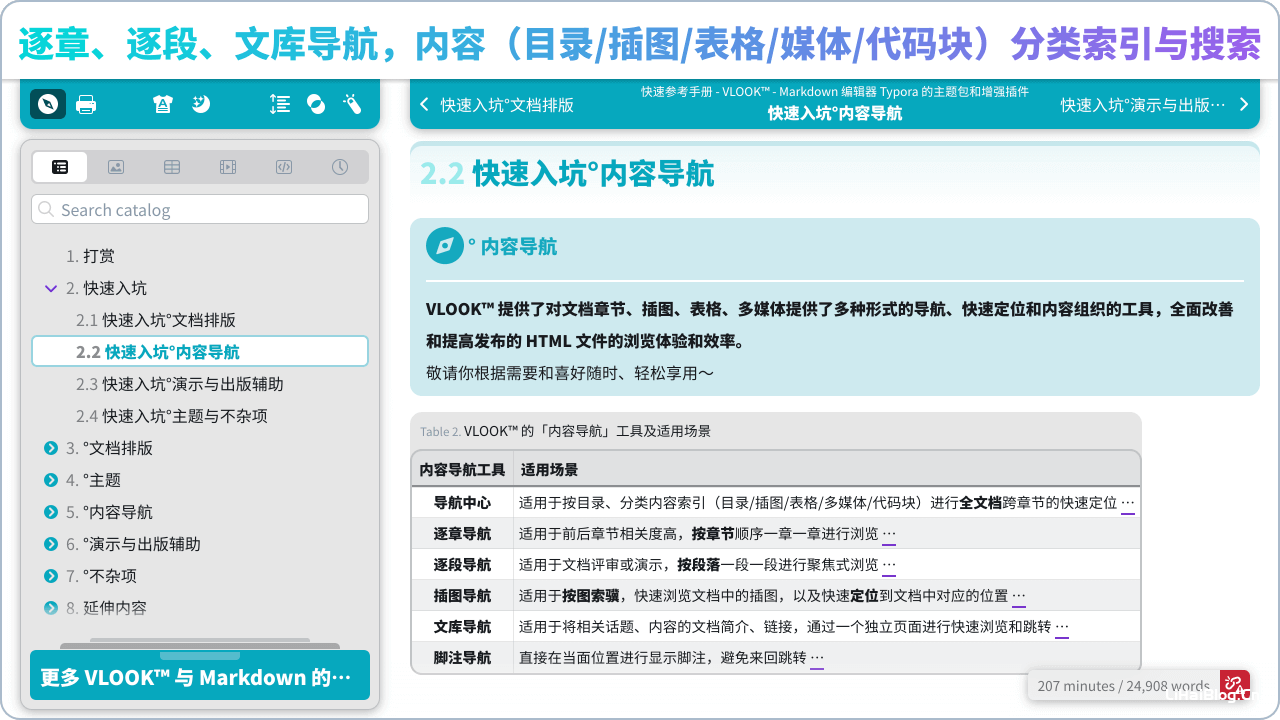
Task: Click table cell 导航中心
Action: coord(462,503)
